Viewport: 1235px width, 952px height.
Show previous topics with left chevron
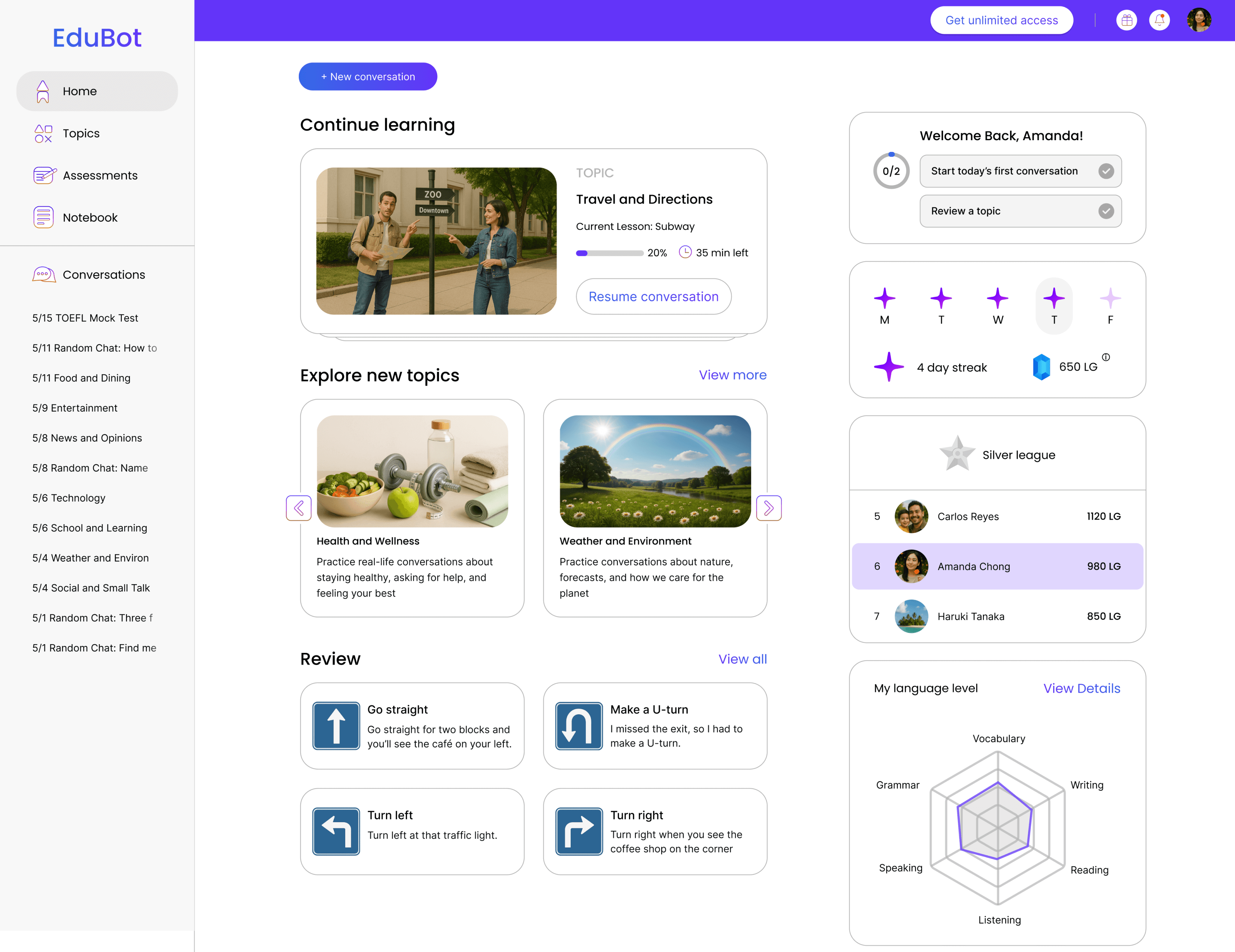tap(298, 508)
